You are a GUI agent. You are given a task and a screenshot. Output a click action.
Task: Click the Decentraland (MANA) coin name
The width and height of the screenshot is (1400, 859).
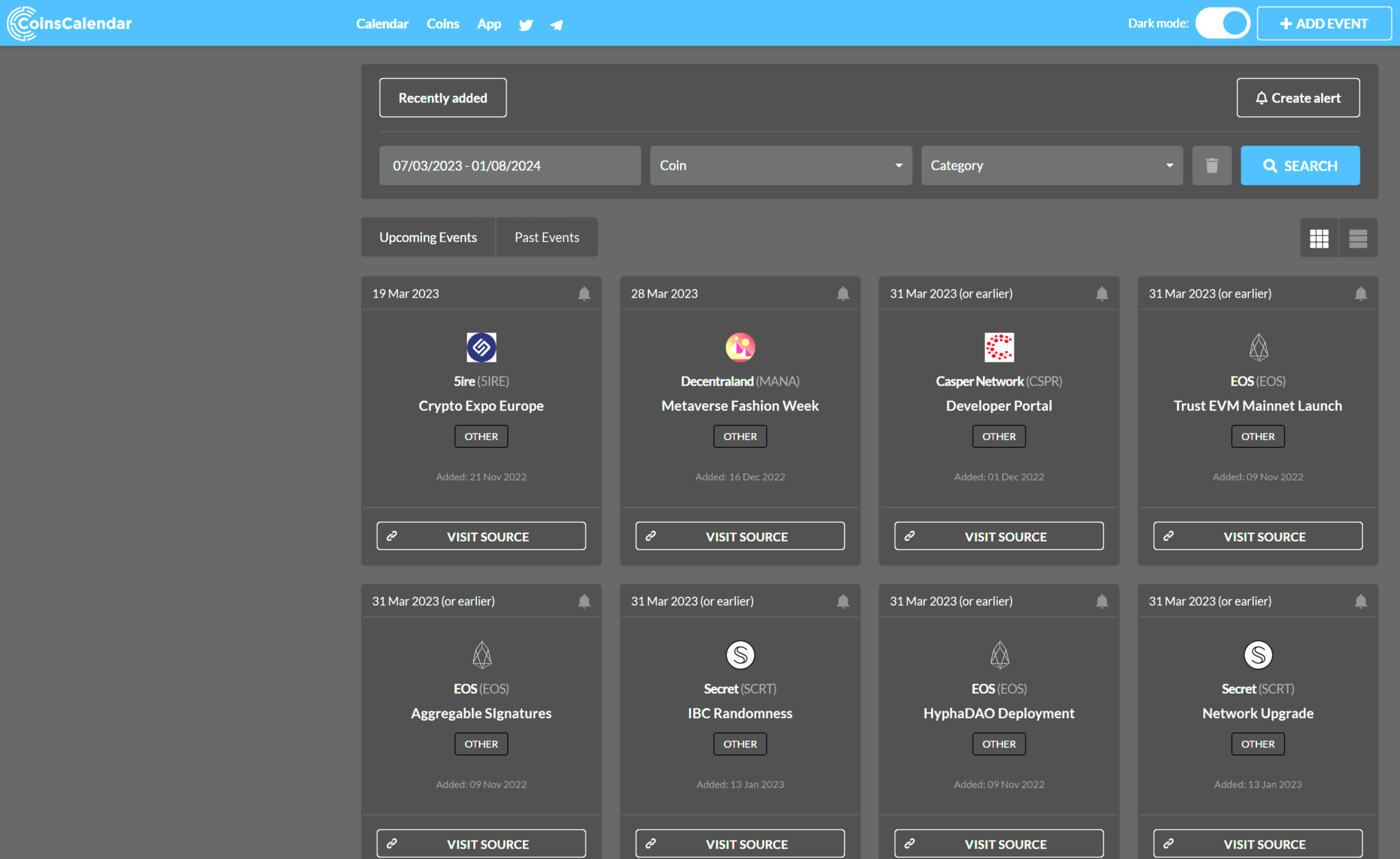(x=740, y=381)
